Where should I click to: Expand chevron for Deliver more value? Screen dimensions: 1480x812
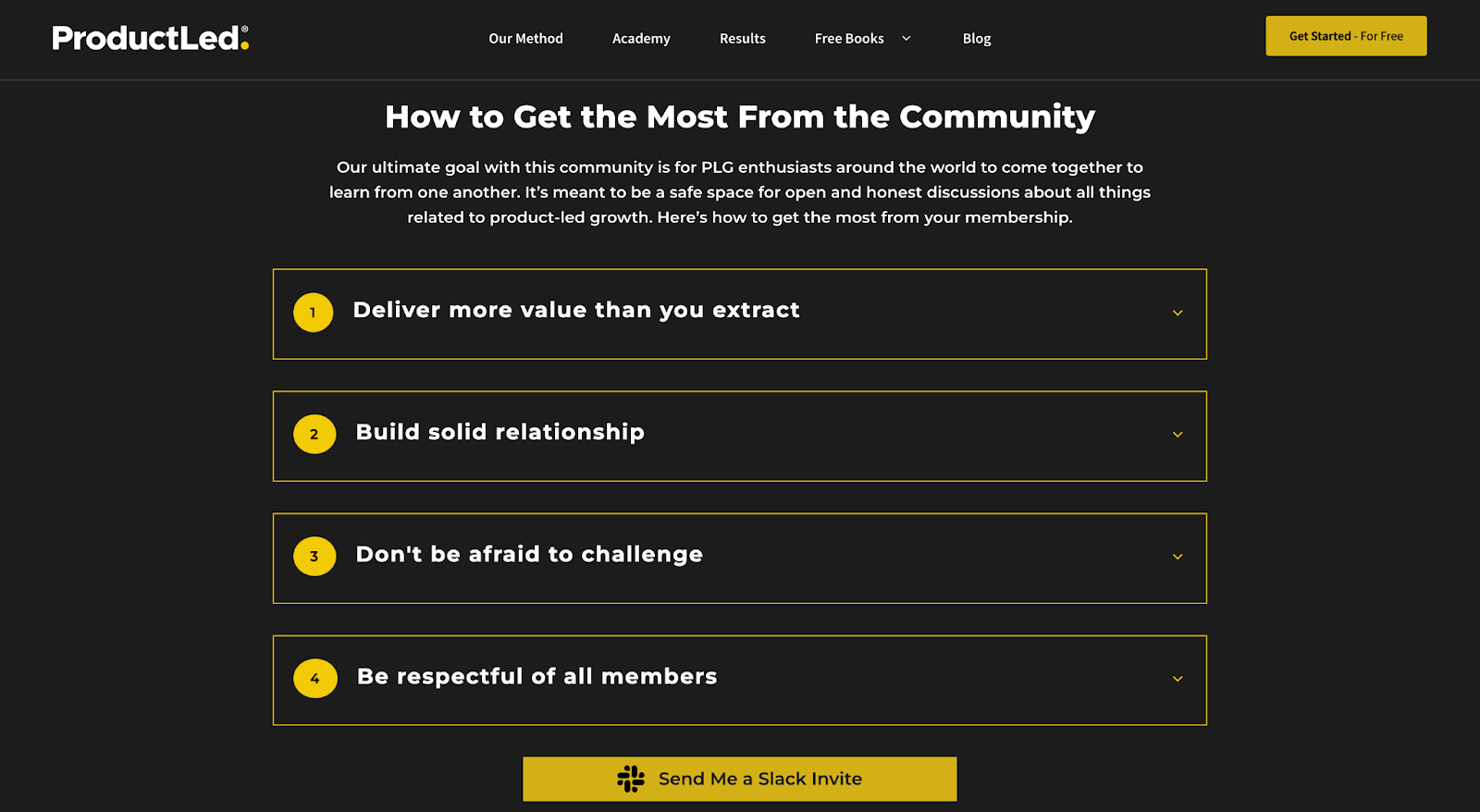[1178, 314]
